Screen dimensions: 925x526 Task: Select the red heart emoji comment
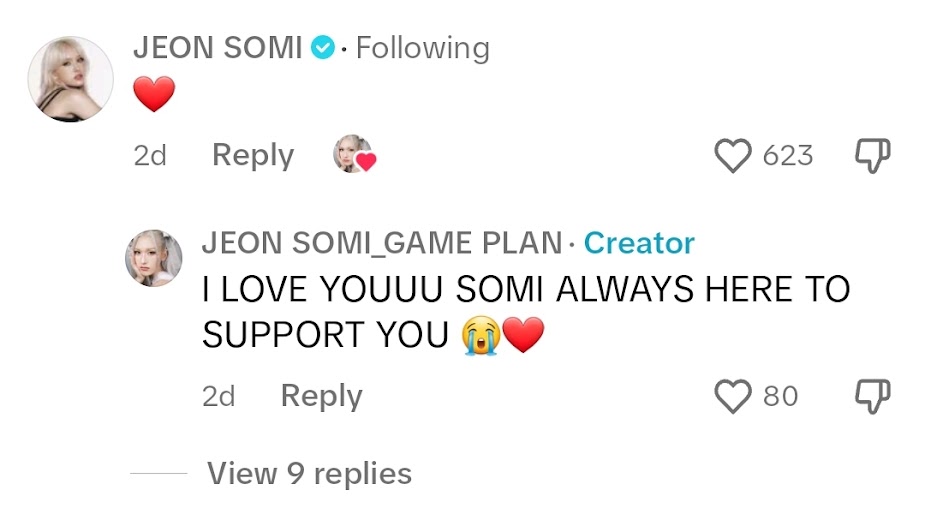coord(154,96)
